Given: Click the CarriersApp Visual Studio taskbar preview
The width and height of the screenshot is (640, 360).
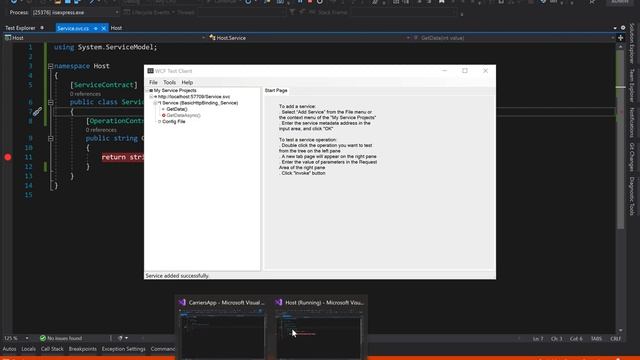Looking at the screenshot, I should [222, 327].
